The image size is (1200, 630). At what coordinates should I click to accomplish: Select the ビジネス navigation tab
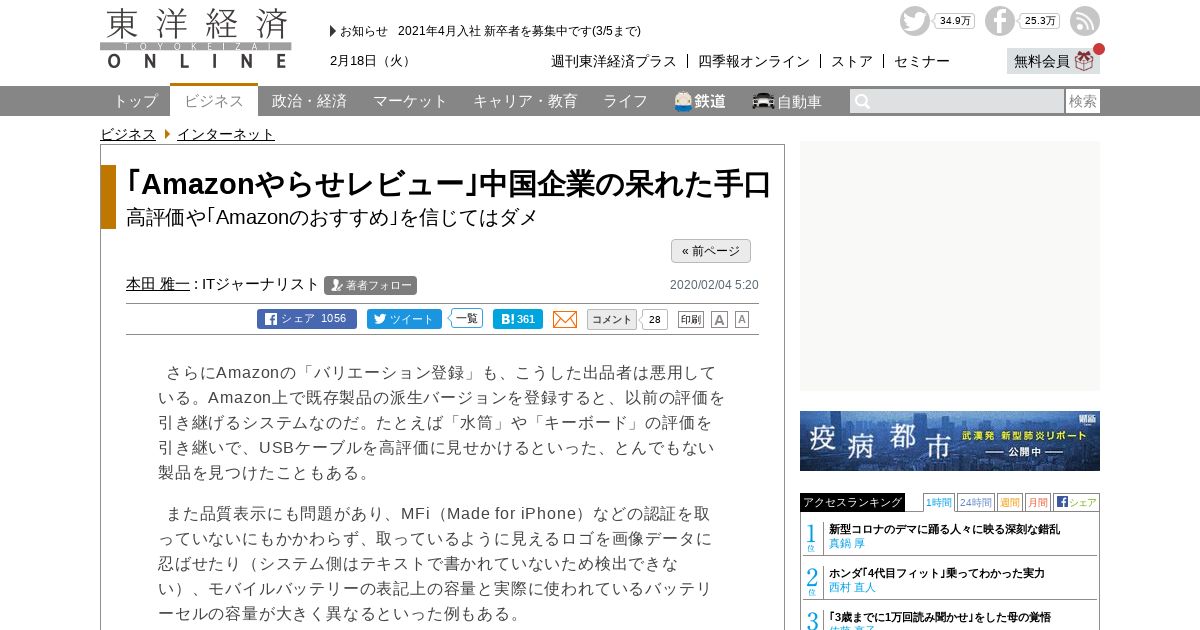point(214,100)
